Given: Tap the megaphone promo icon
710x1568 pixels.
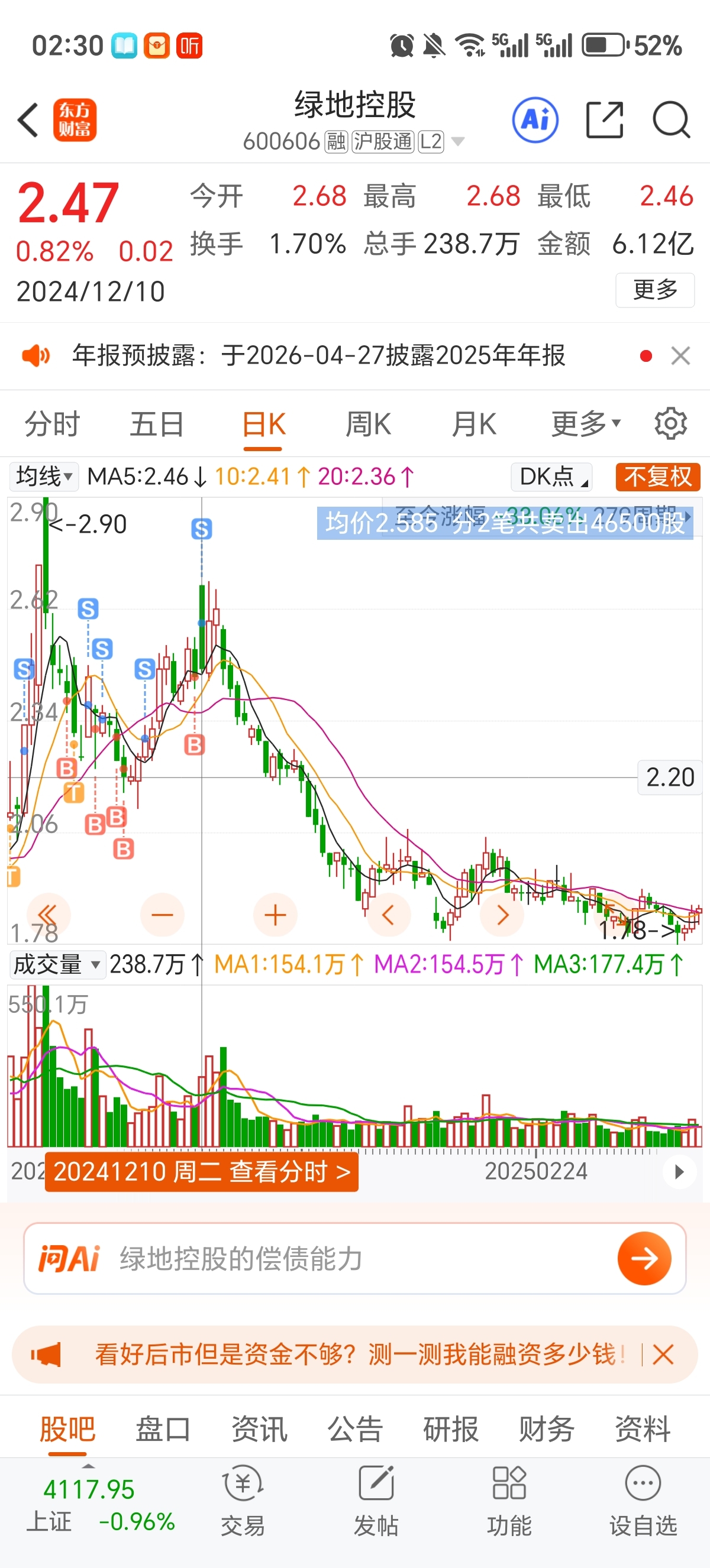Looking at the screenshot, I should click(46, 1355).
